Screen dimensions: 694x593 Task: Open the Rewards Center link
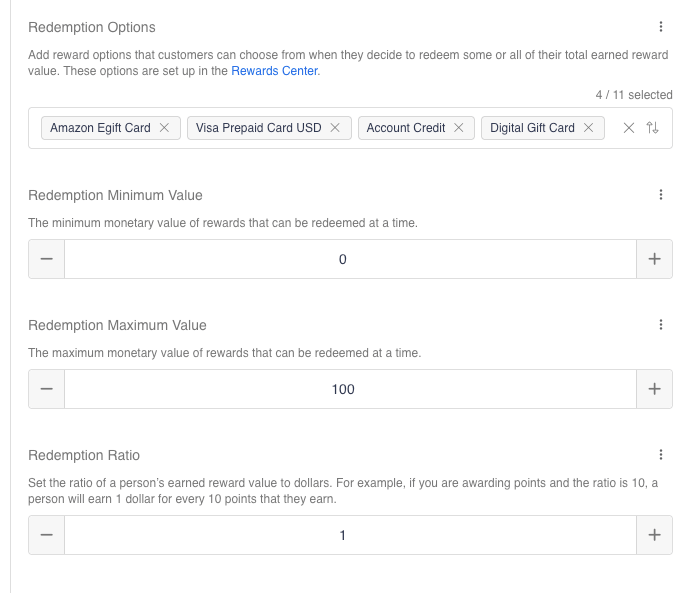[x=274, y=71]
